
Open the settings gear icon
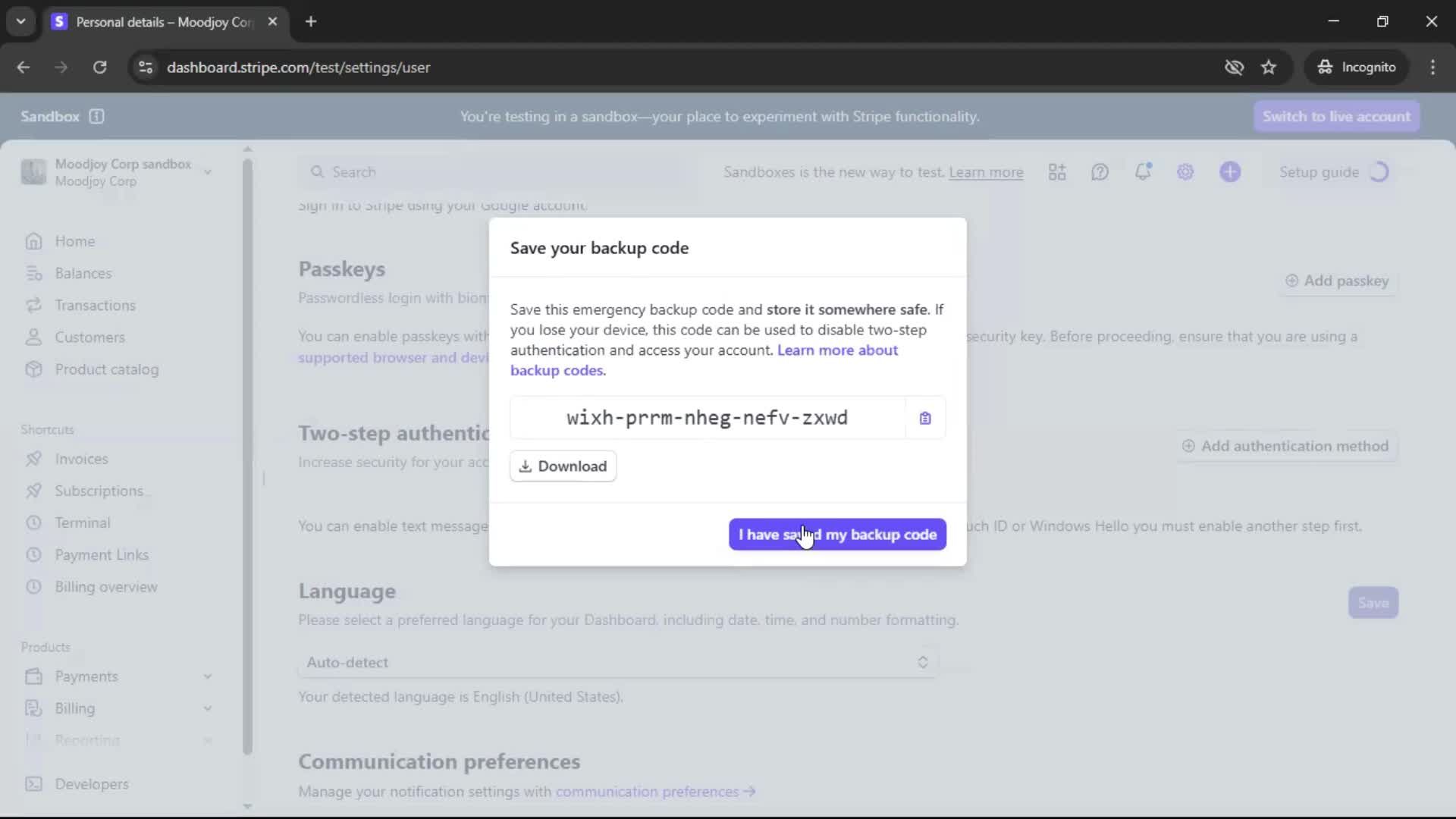(x=1185, y=172)
